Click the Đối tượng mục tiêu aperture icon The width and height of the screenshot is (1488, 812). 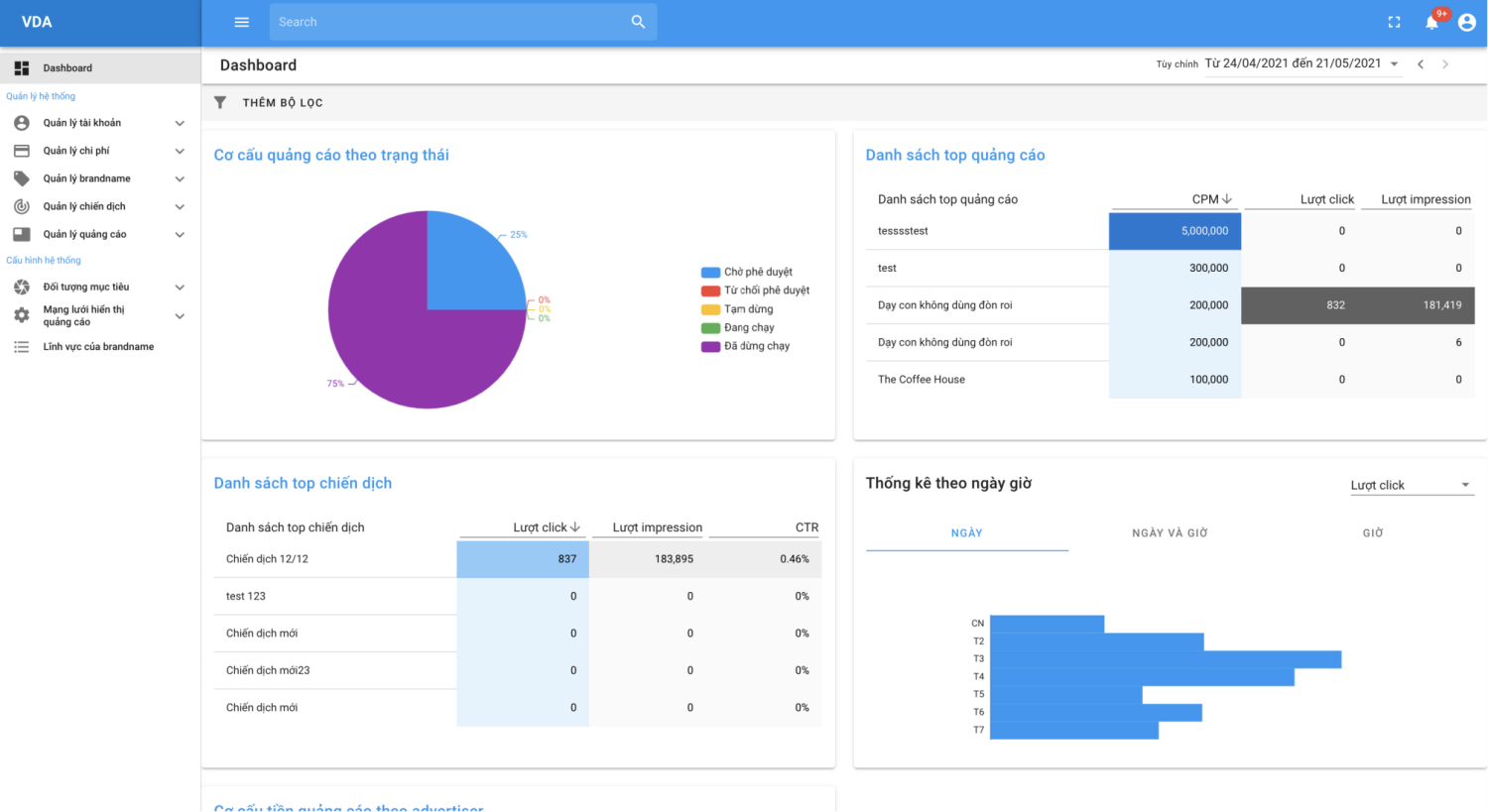pyautogui.click(x=22, y=287)
